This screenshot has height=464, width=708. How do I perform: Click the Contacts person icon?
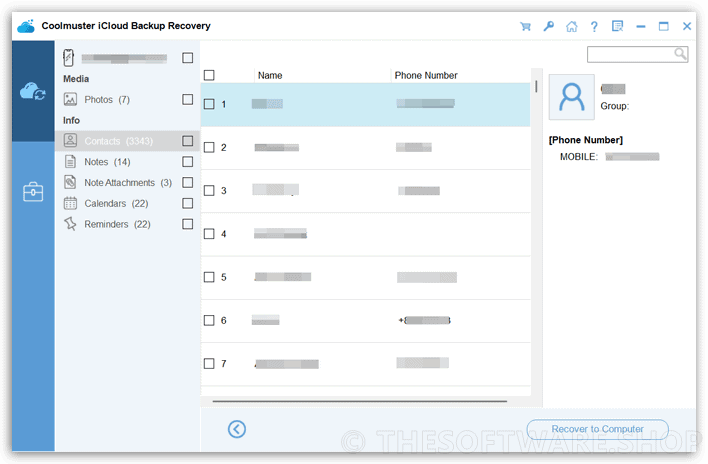pyautogui.click(x=70, y=140)
